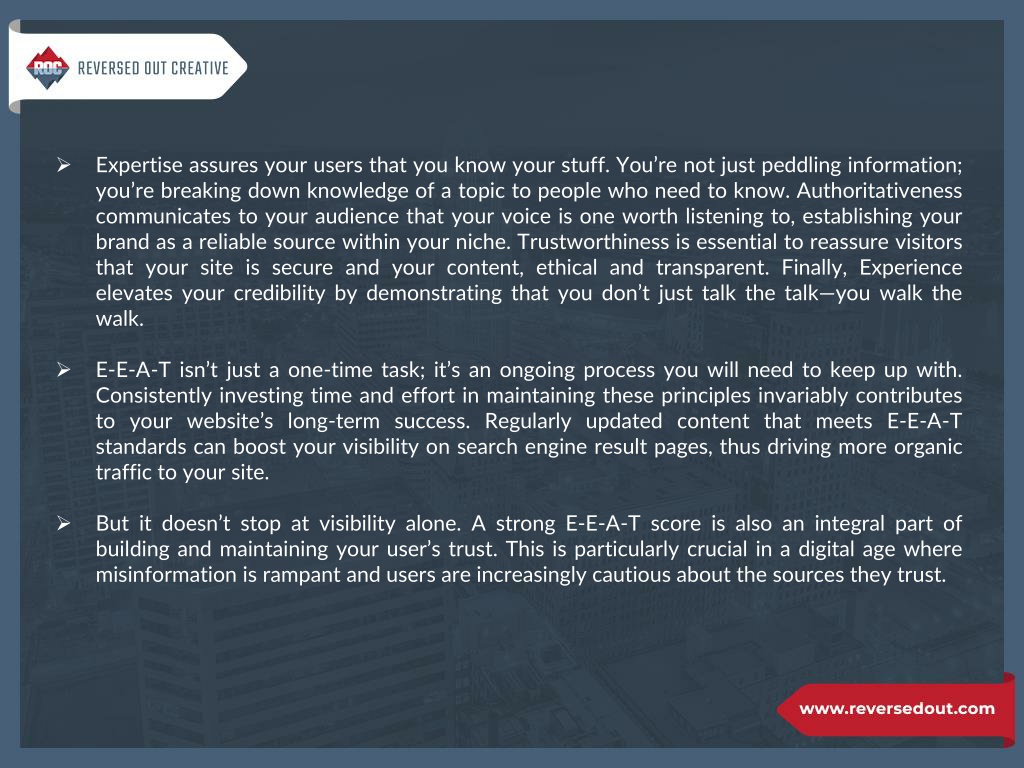
Task: Click the Reversed Out Creative brand text
Action: (x=153, y=68)
